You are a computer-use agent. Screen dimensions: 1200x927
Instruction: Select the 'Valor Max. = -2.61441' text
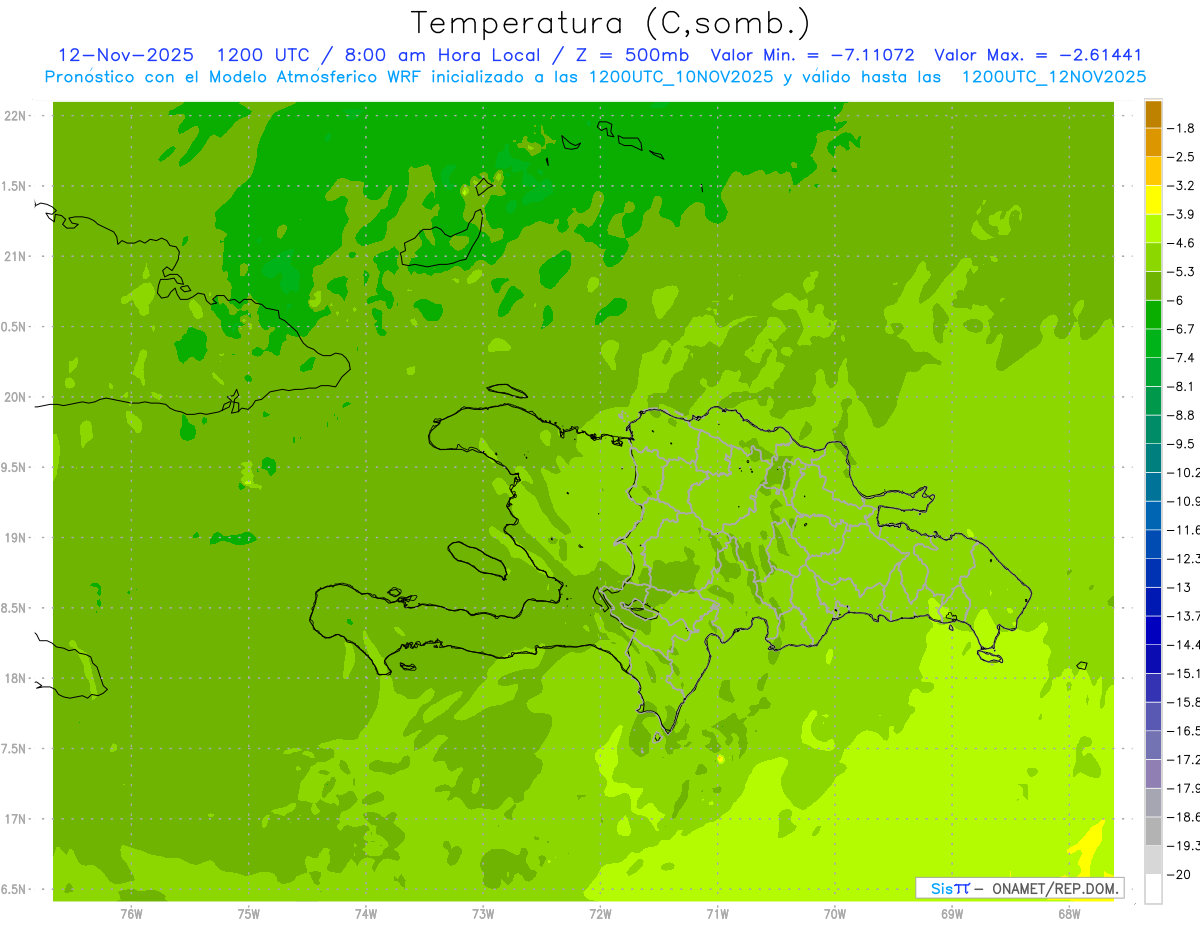(1038, 55)
